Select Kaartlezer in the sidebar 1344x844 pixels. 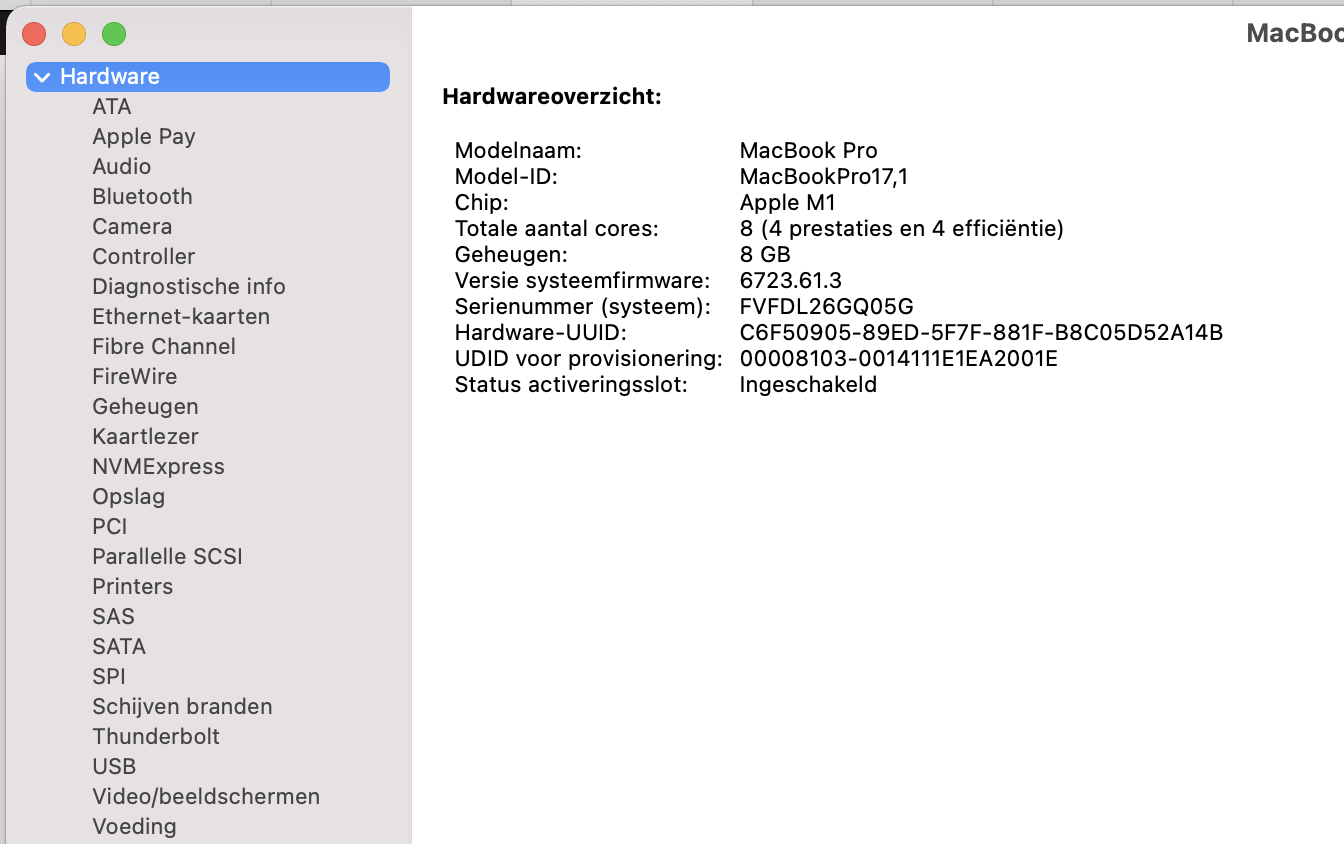coord(145,437)
